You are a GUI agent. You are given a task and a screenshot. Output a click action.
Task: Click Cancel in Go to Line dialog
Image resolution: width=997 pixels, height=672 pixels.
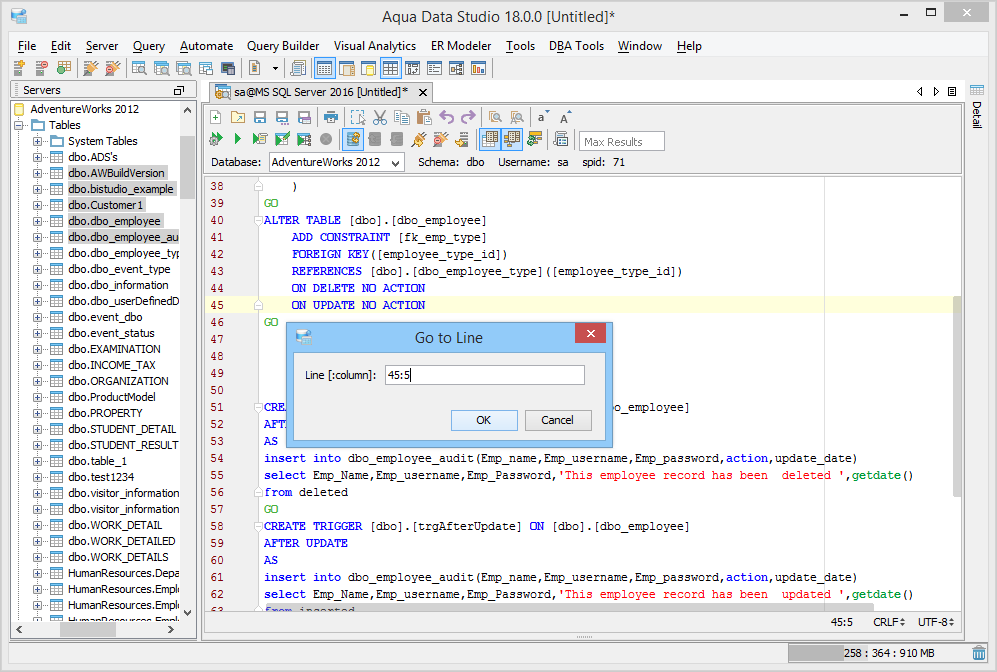(x=557, y=420)
